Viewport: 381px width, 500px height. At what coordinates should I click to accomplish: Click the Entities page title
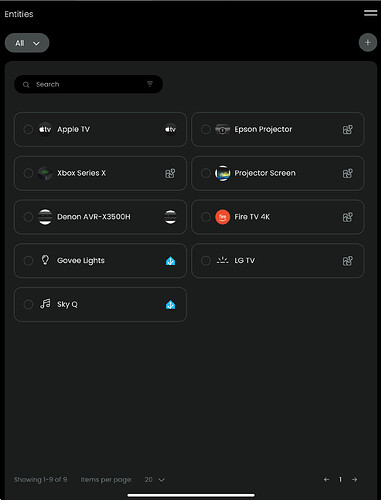(x=19, y=14)
